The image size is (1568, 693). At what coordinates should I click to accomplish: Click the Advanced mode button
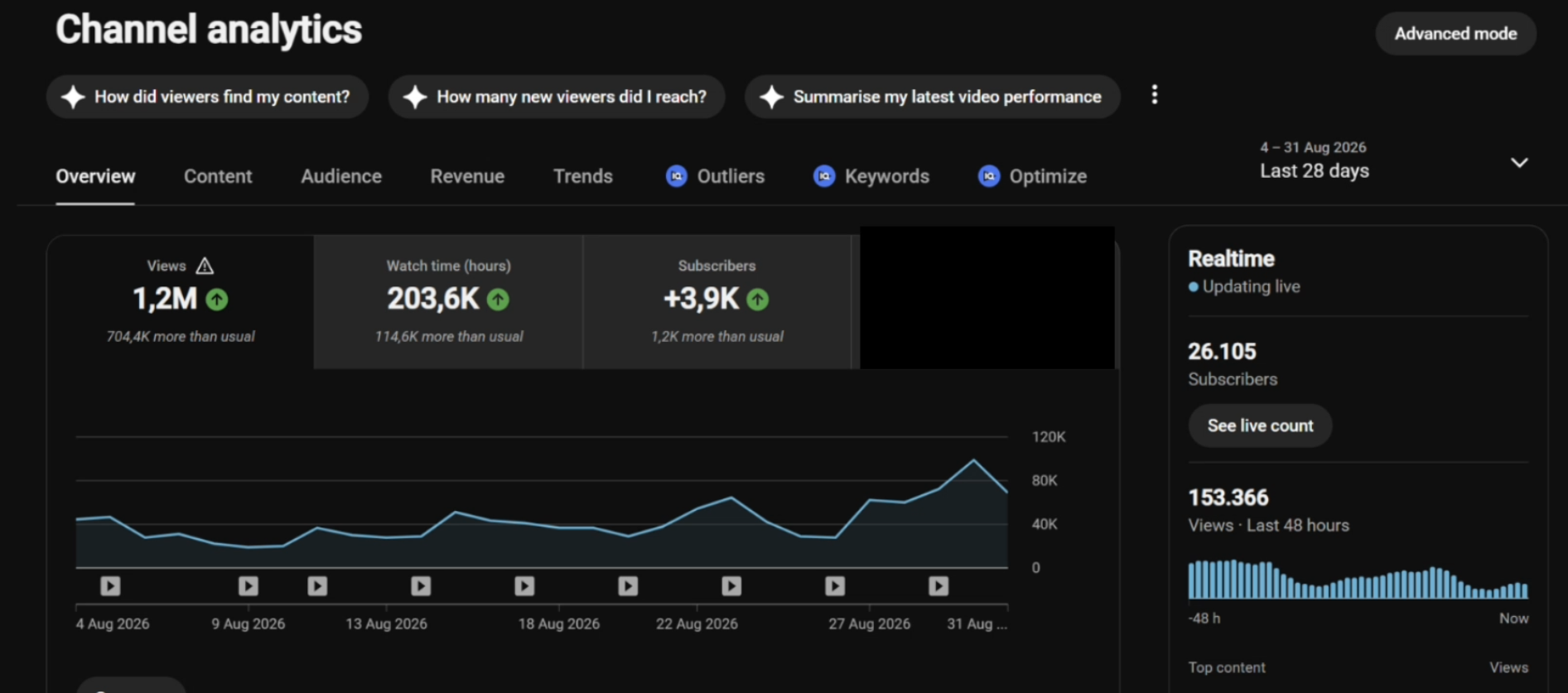coord(1455,34)
